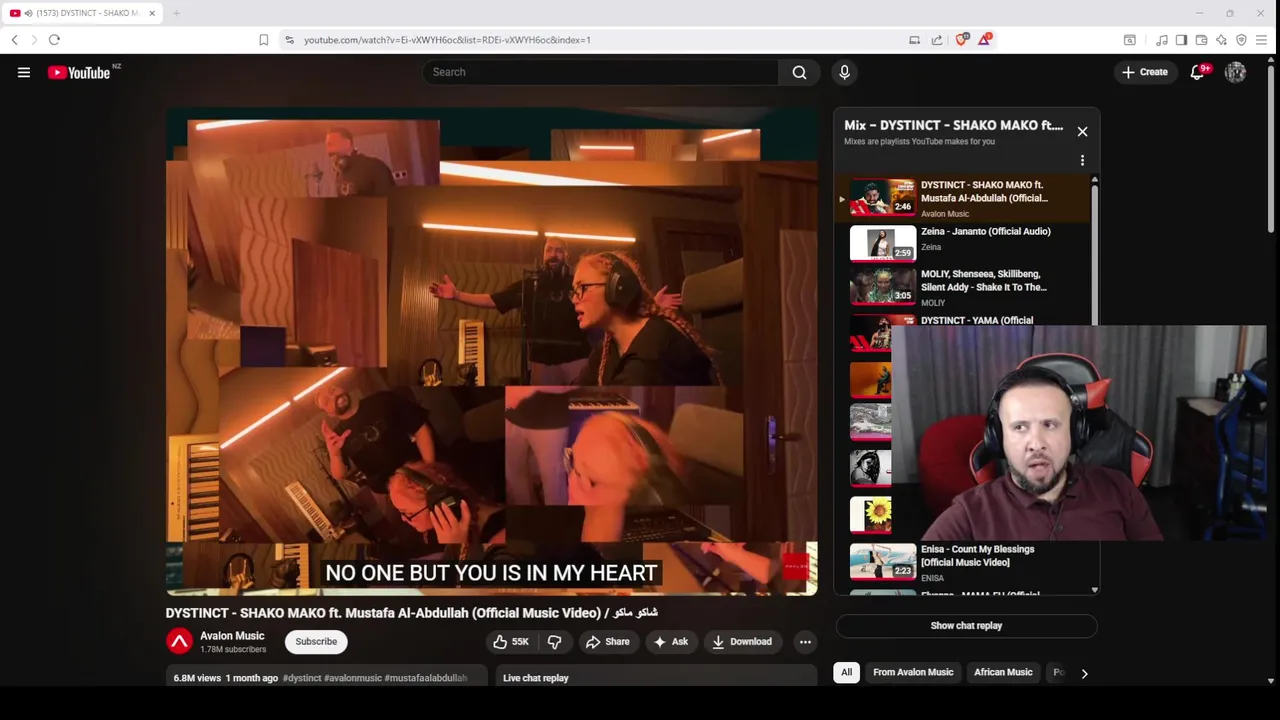Download the video
This screenshot has width=1280, height=720.
[x=742, y=642]
